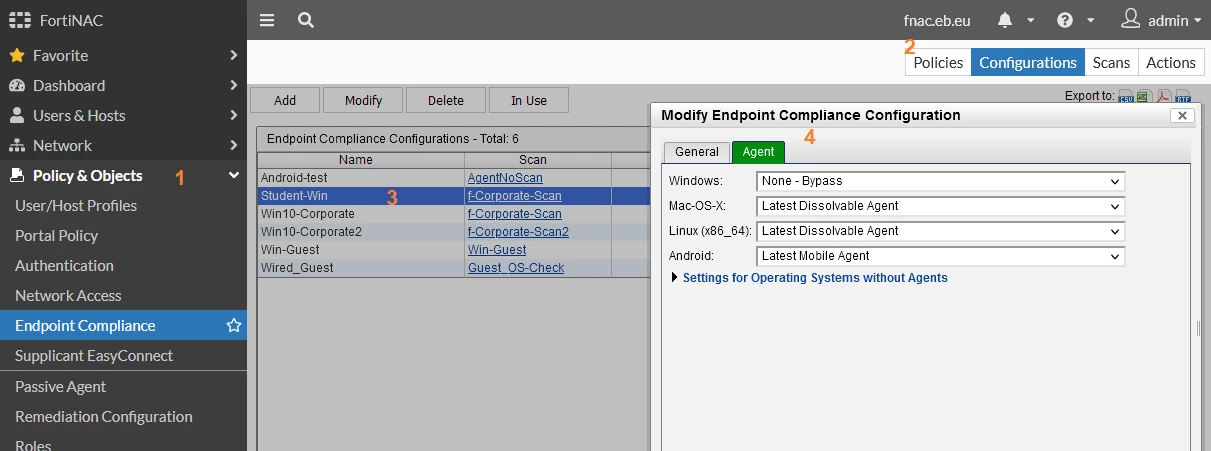The width and height of the screenshot is (1211, 451).
Task: Export the table to CSV
Action: (x=1126, y=97)
